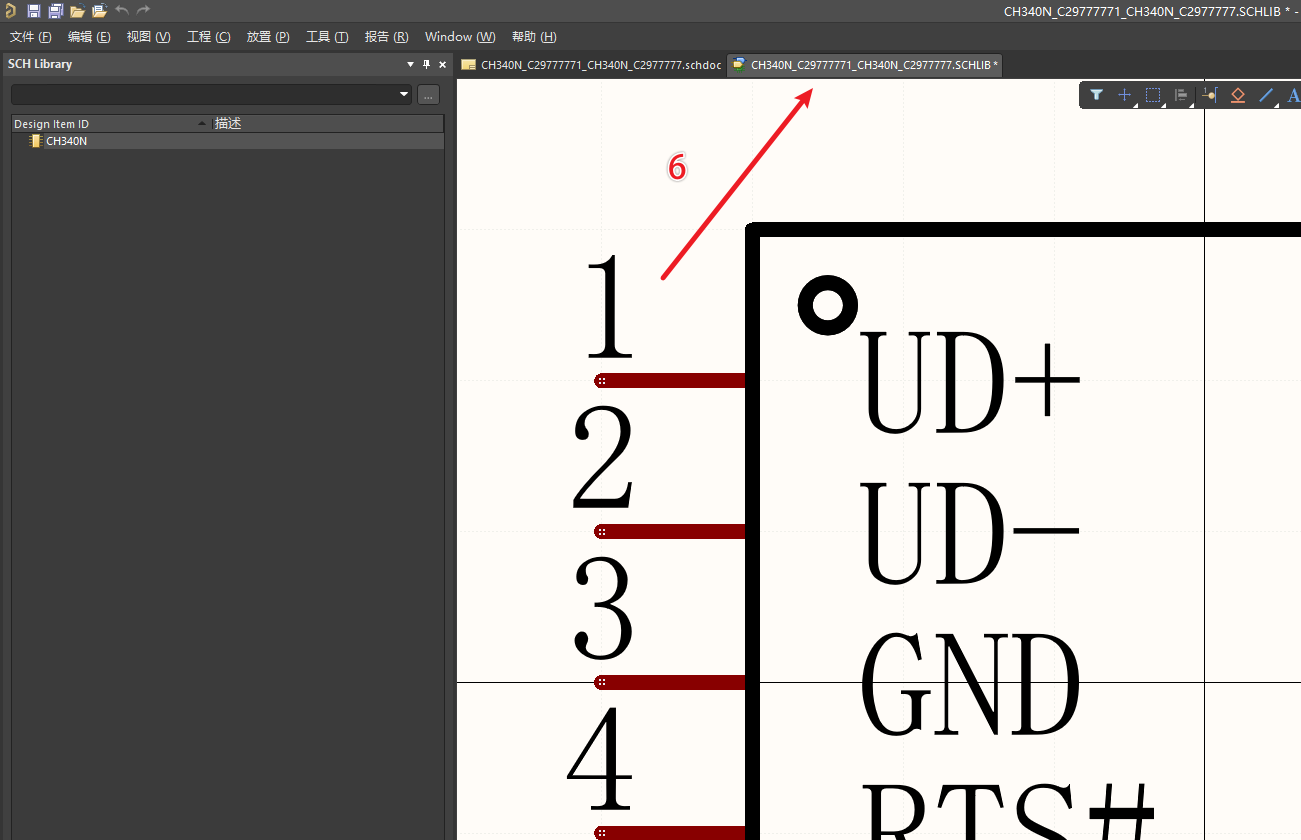Click the Save All icon
Image resolution: width=1301 pixels, height=840 pixels.
(x=56, y=11)
